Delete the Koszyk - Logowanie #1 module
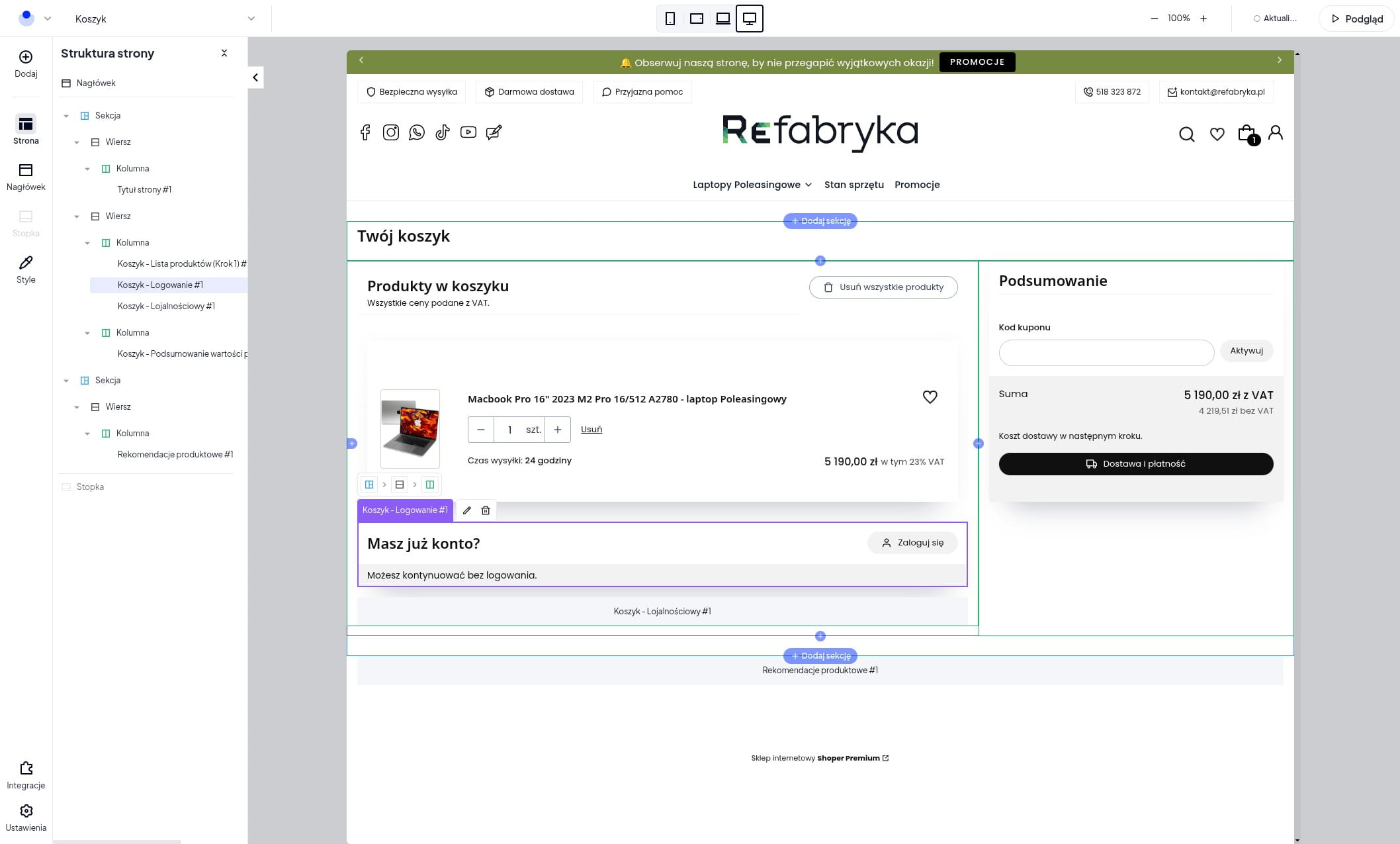1400x844 pixels. (x=486, y=510)
